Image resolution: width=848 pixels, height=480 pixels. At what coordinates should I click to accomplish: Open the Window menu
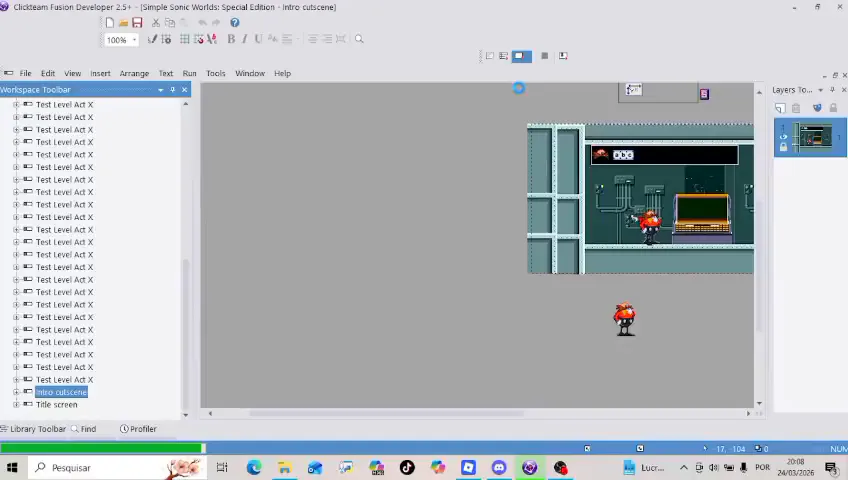click(x=250, y=74)
